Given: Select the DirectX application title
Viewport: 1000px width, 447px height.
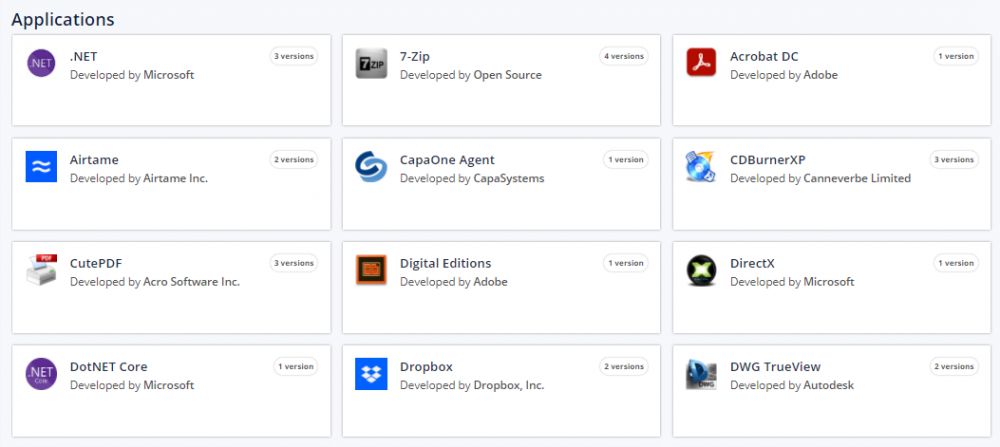Looking at the screenshot, I should coord(753,263).
